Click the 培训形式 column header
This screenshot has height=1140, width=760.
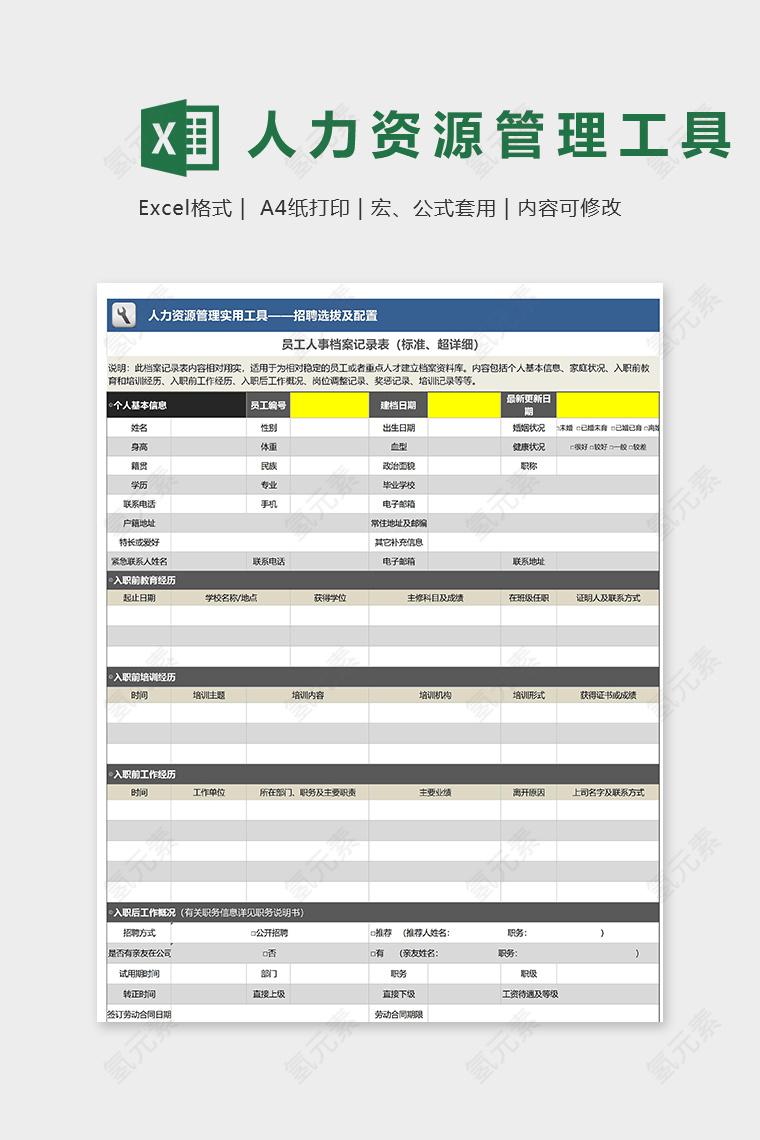[x=529, y=695]
